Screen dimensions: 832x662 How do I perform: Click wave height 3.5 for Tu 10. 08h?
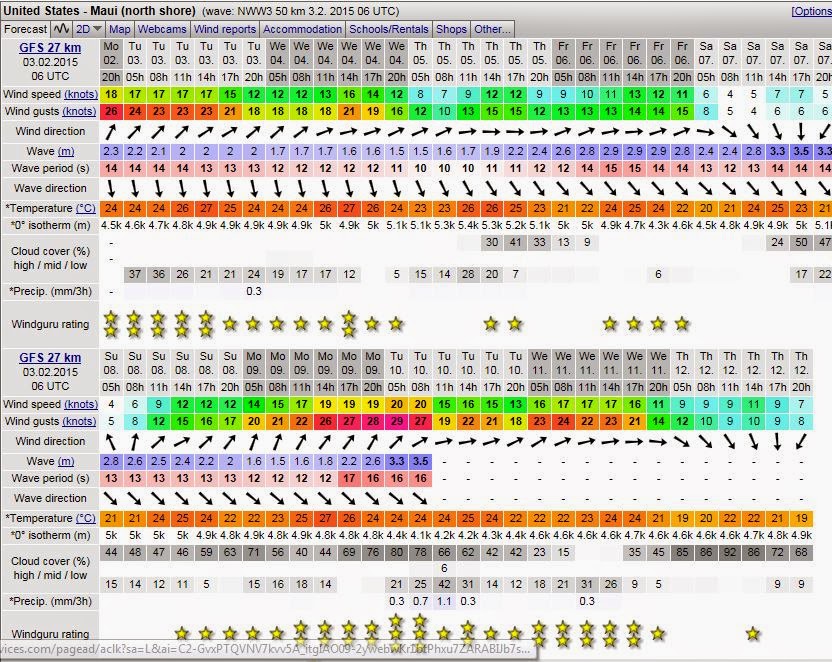pos(420,461)
